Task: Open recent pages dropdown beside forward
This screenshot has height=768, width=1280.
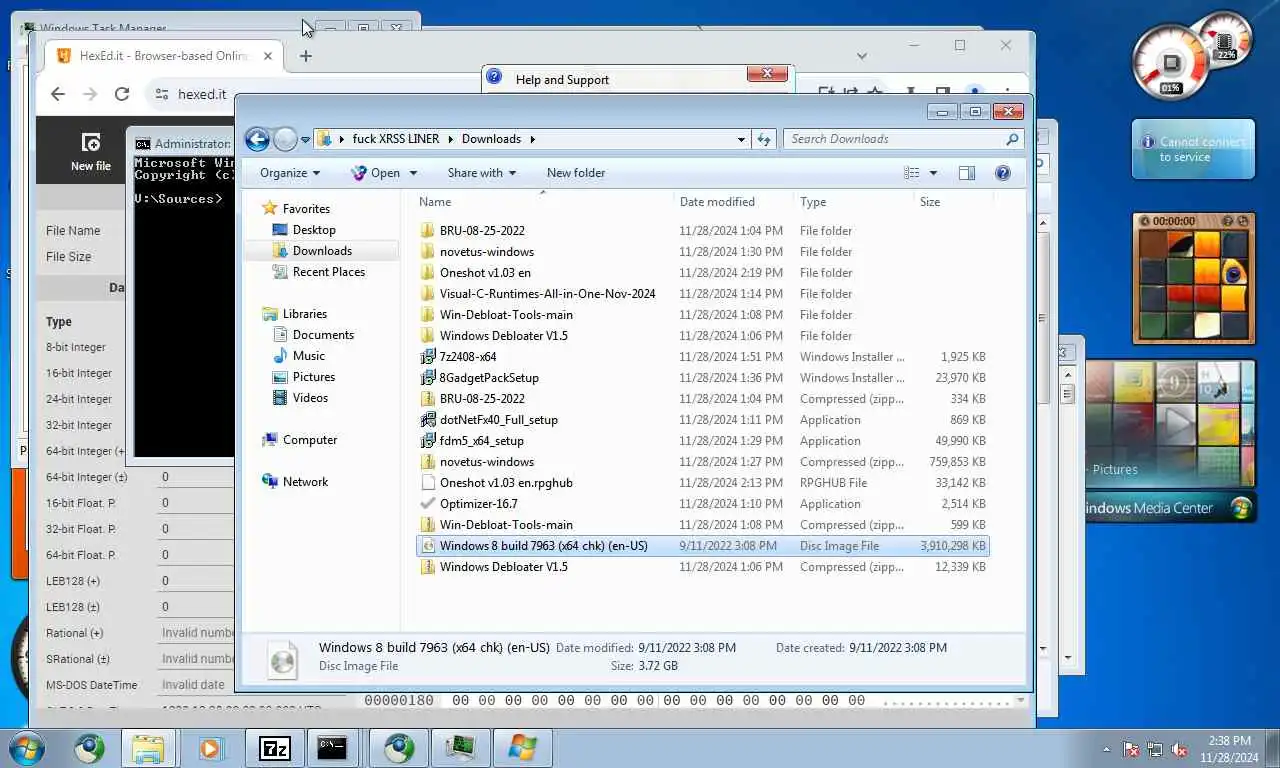Action: [x=306, y=140]
